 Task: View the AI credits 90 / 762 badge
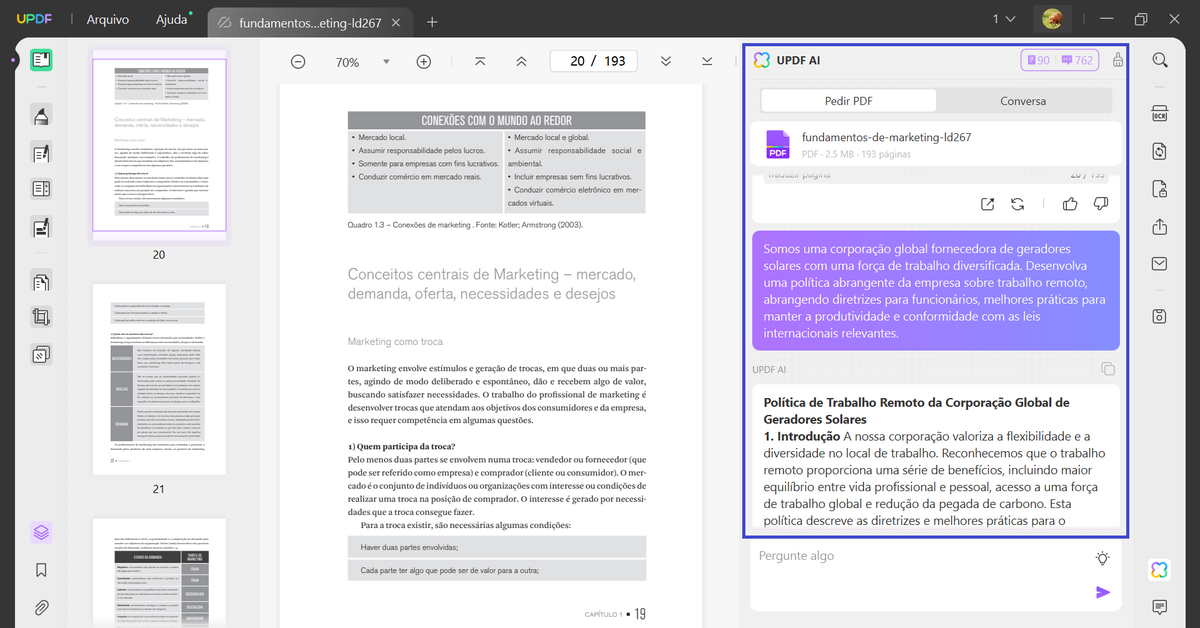[x=1059, y=60]
